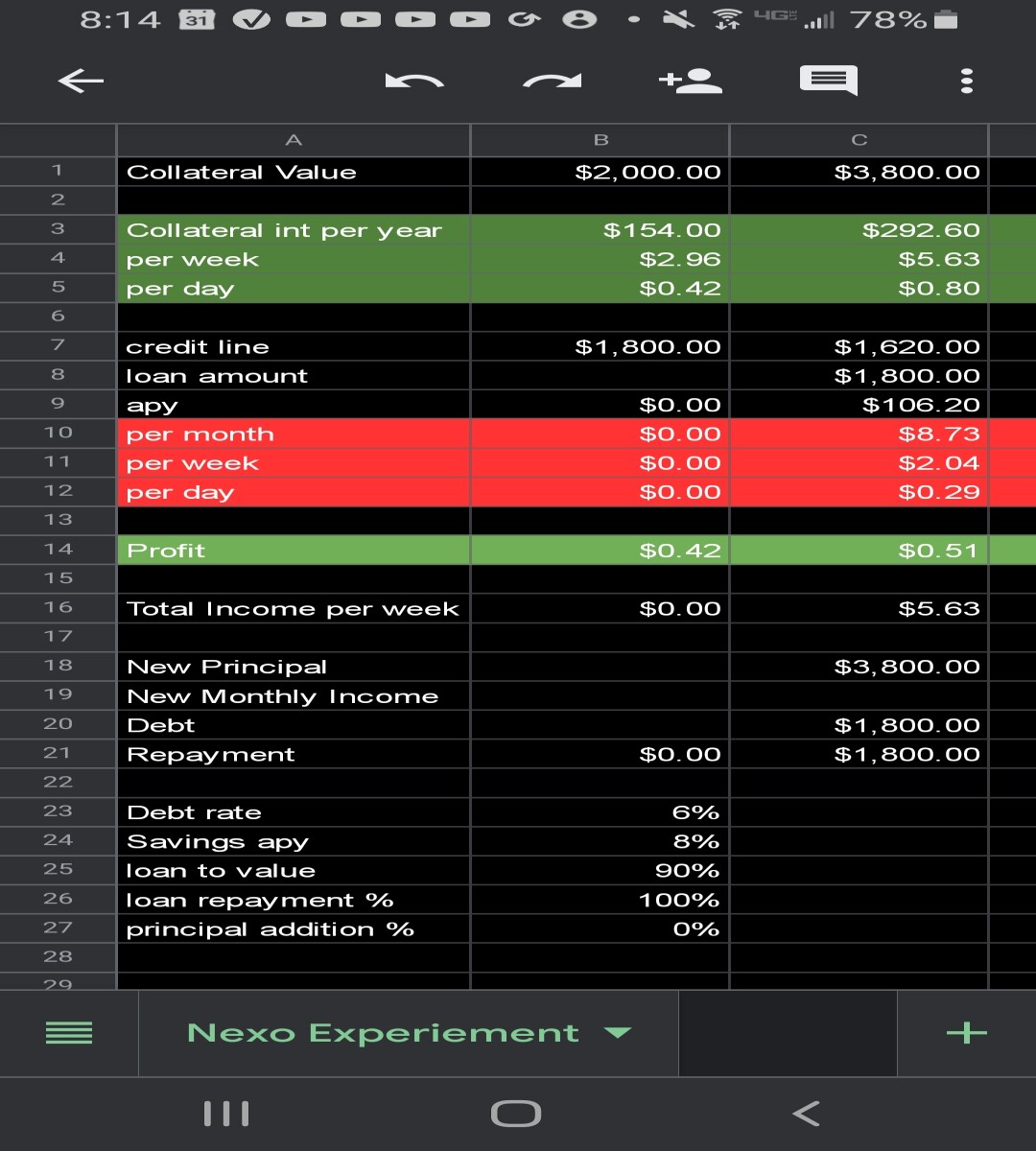Open the comments icon
Screen dimensions: 1036x1151
click(829, 82)
